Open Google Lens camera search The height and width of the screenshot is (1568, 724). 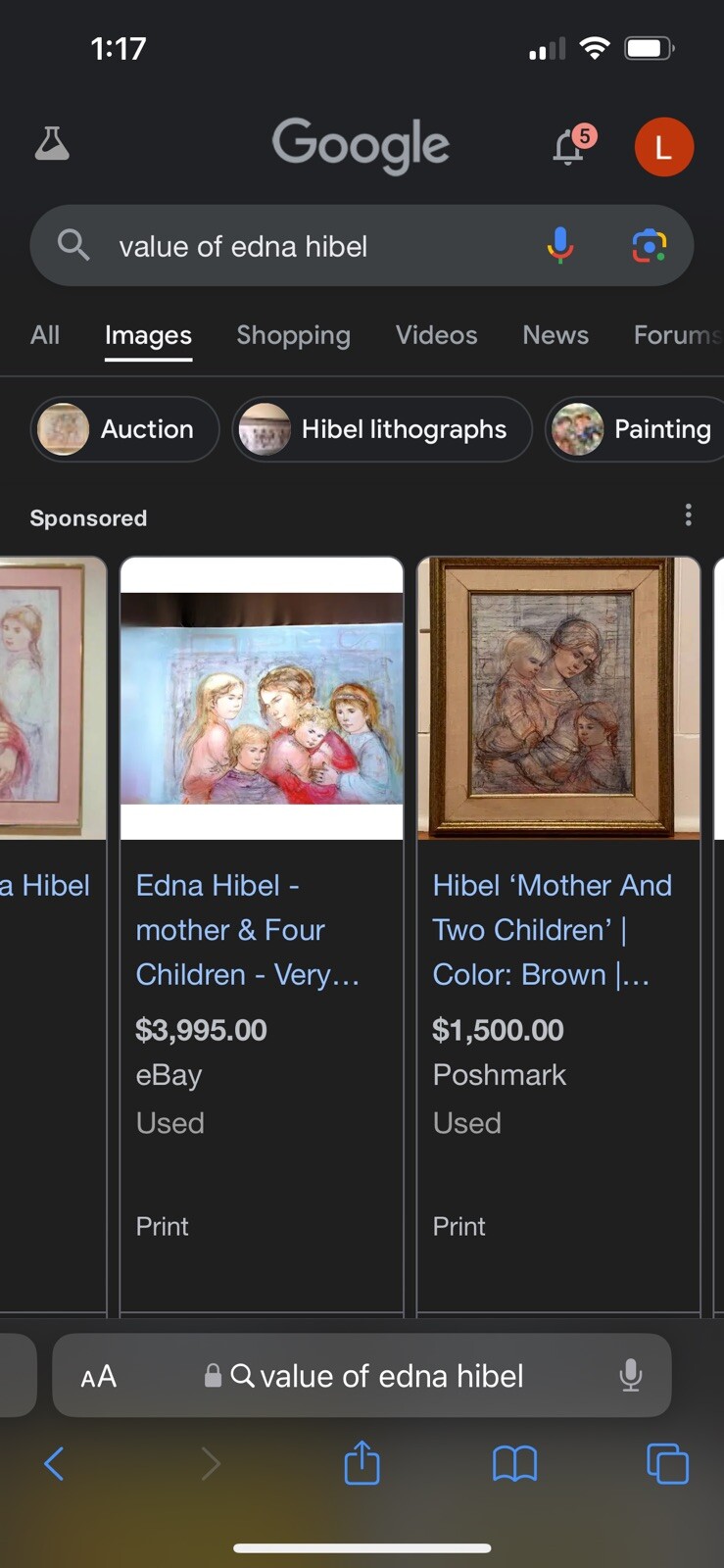tap(649, 245)
